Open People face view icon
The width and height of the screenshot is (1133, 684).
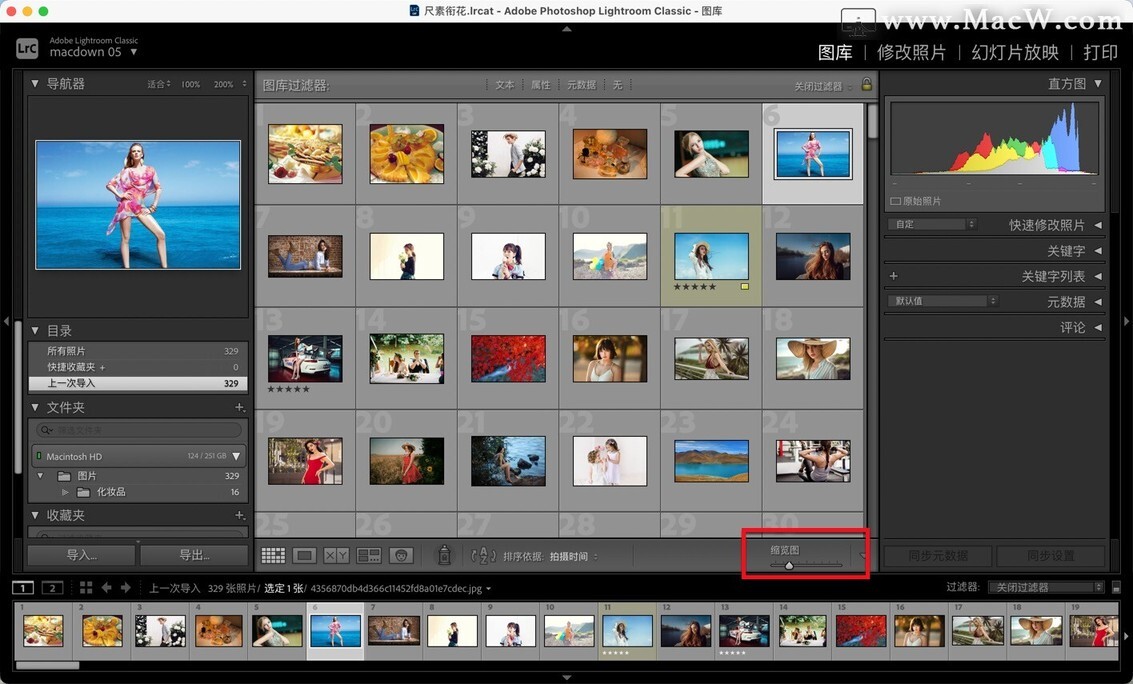click(x=401, y=555)
